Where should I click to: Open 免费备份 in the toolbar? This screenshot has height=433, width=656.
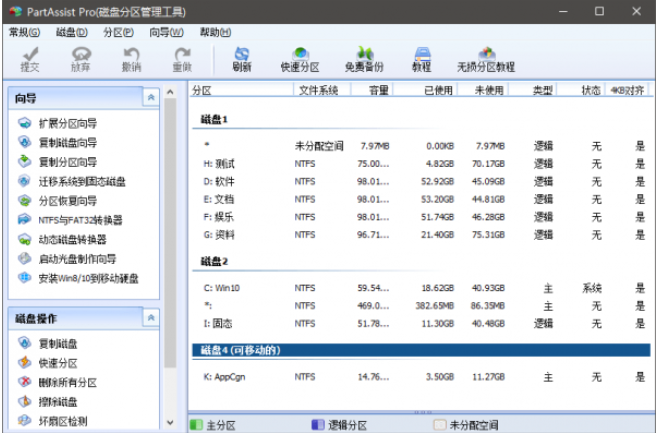(x=364, y=59)
